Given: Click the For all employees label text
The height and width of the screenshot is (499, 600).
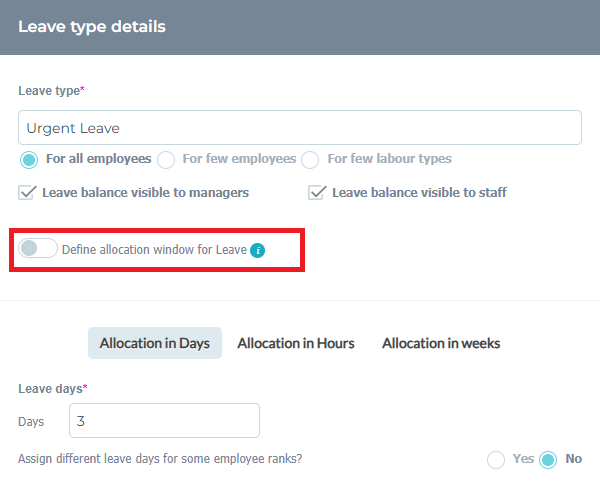Looking at the screenshot, I should [99, 159].
